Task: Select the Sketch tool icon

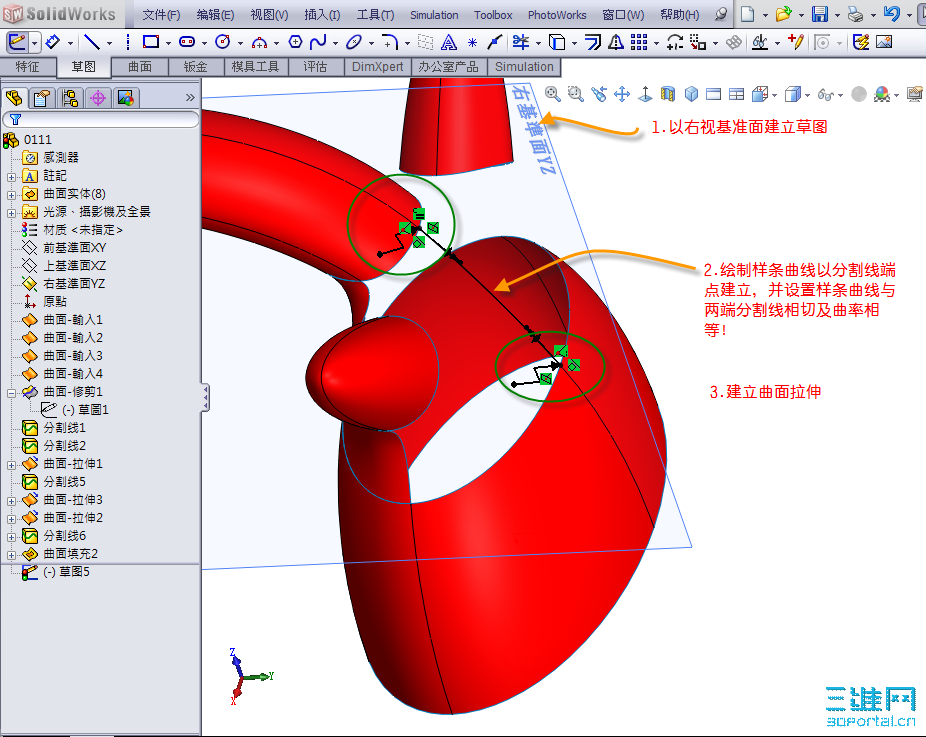Action: [x=17, y=42]
